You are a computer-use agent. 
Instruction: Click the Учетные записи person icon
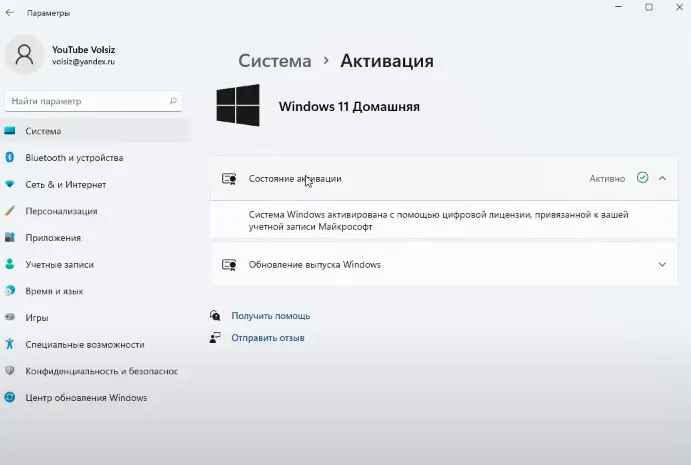coord(10,264)
